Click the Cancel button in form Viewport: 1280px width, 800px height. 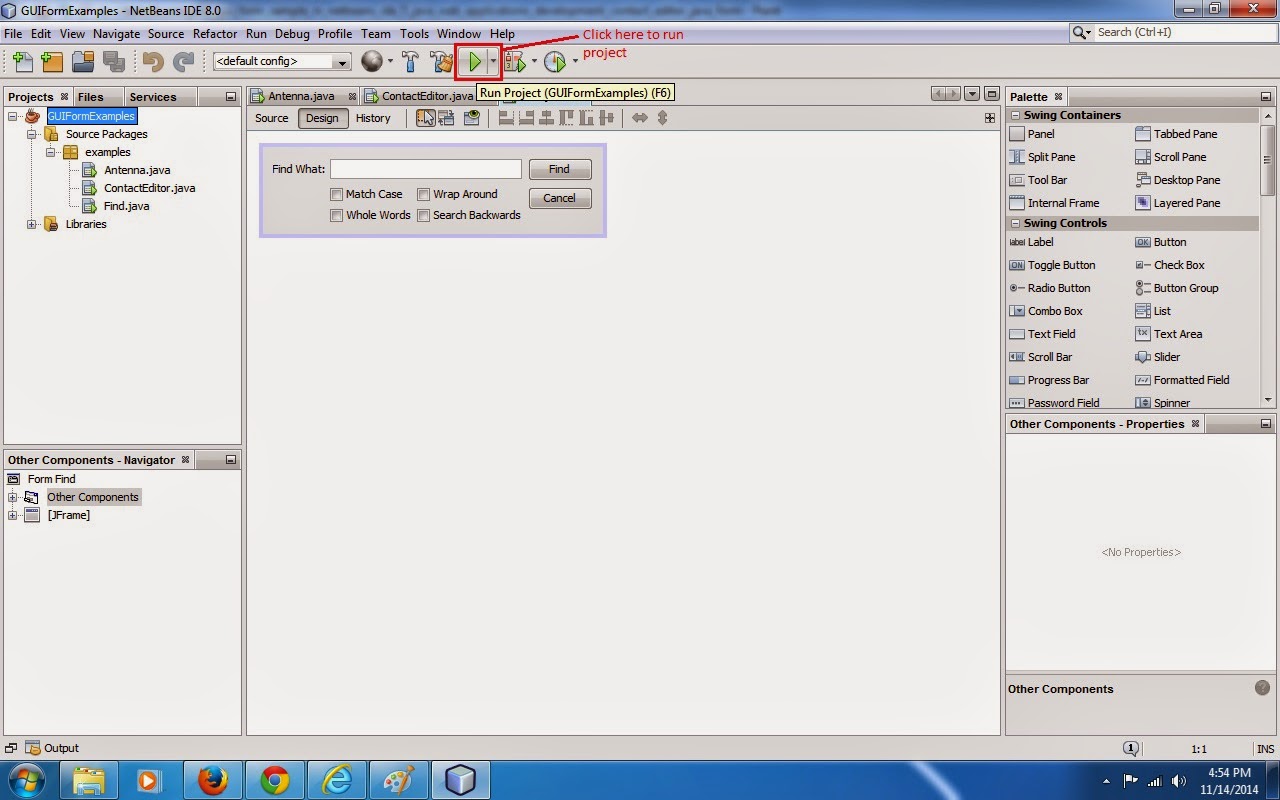(560, 198)
